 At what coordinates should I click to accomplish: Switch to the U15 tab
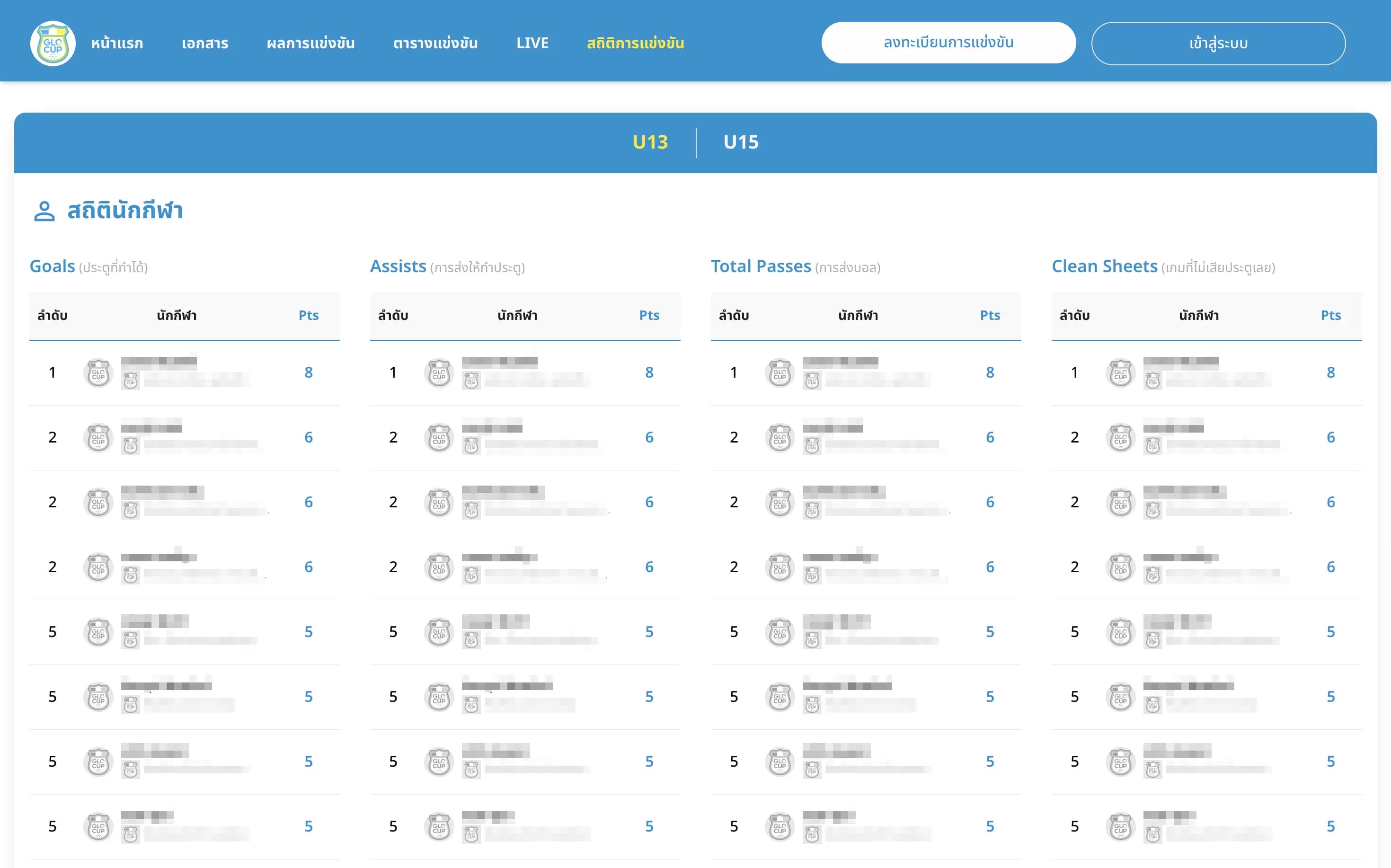point(741,142)
